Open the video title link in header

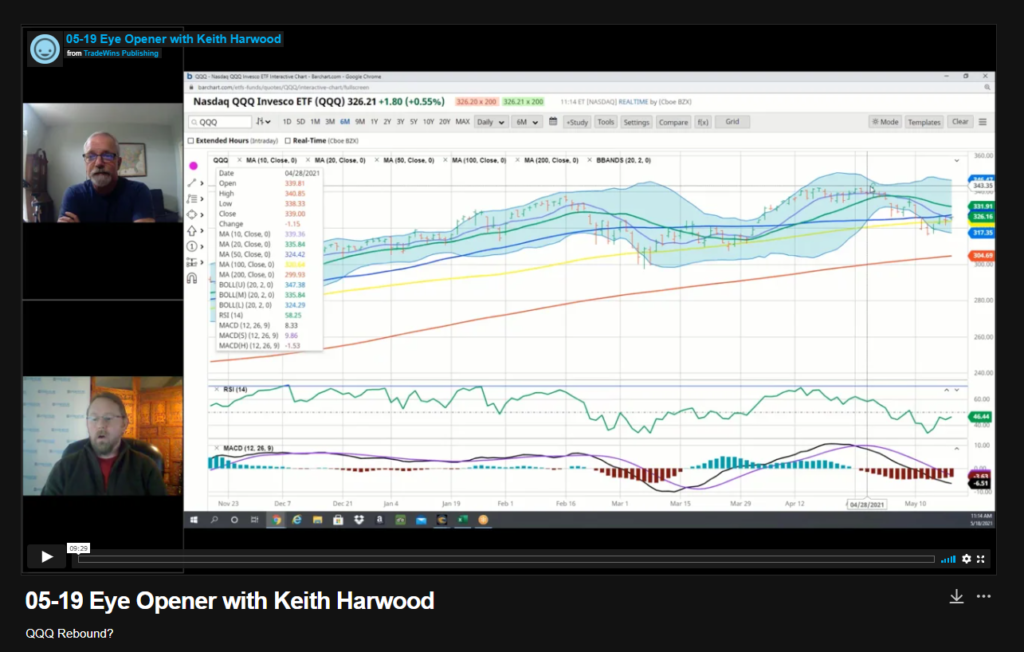[173, 39]
